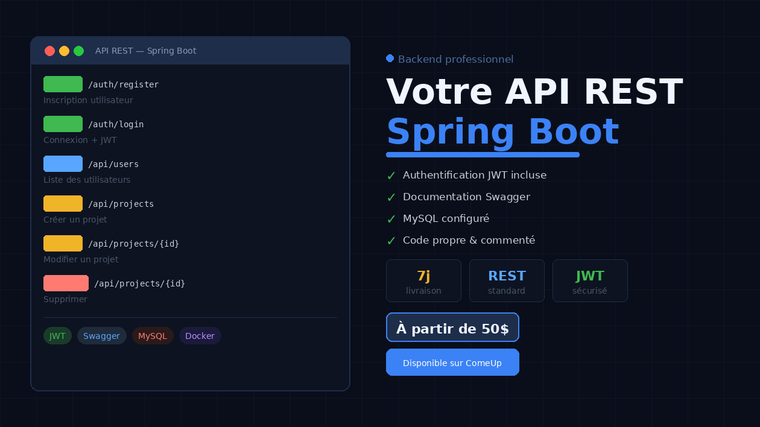This screenshot has height=427, width=760.
Task: Select the green JWT tag pill
Action: point(57,336)
